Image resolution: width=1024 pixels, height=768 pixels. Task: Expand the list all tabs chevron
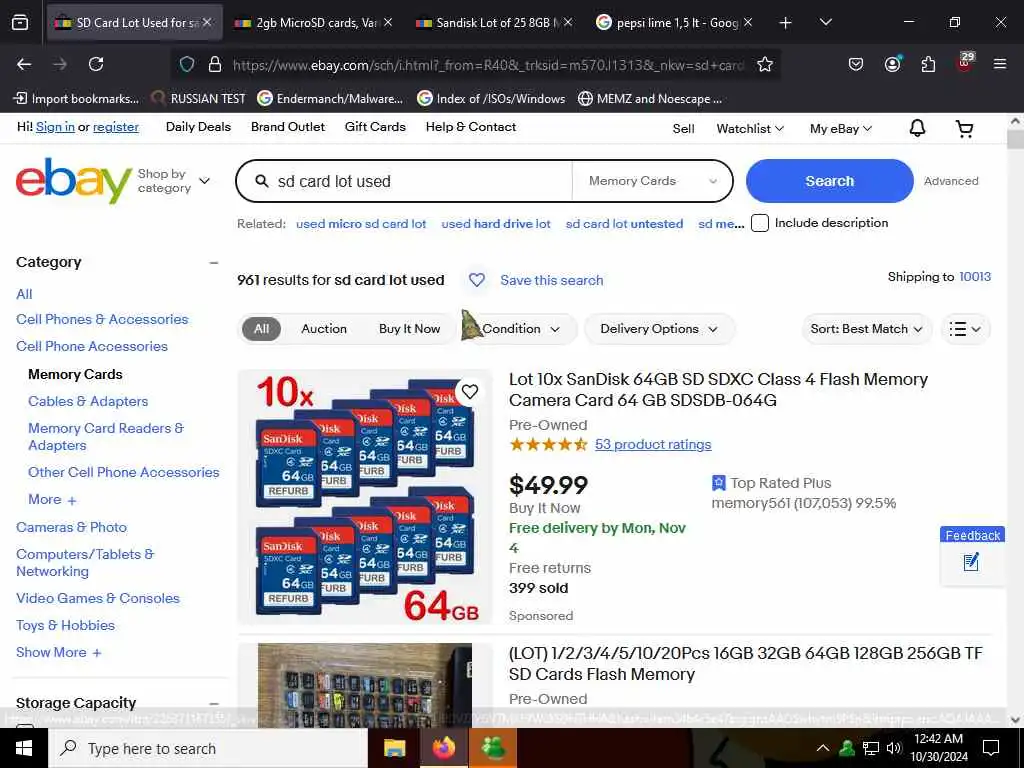click(x=825, y=23)
